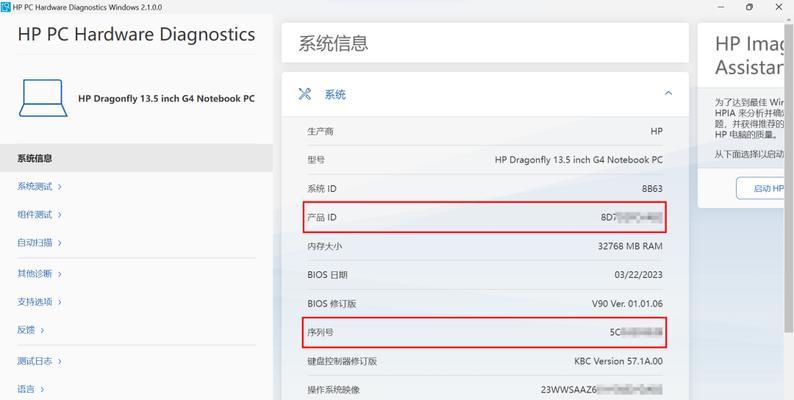The width and height of the screenshot is (794, 400).
Task: Click the memory value 32768 MB RAM
Action: point(630,246)
